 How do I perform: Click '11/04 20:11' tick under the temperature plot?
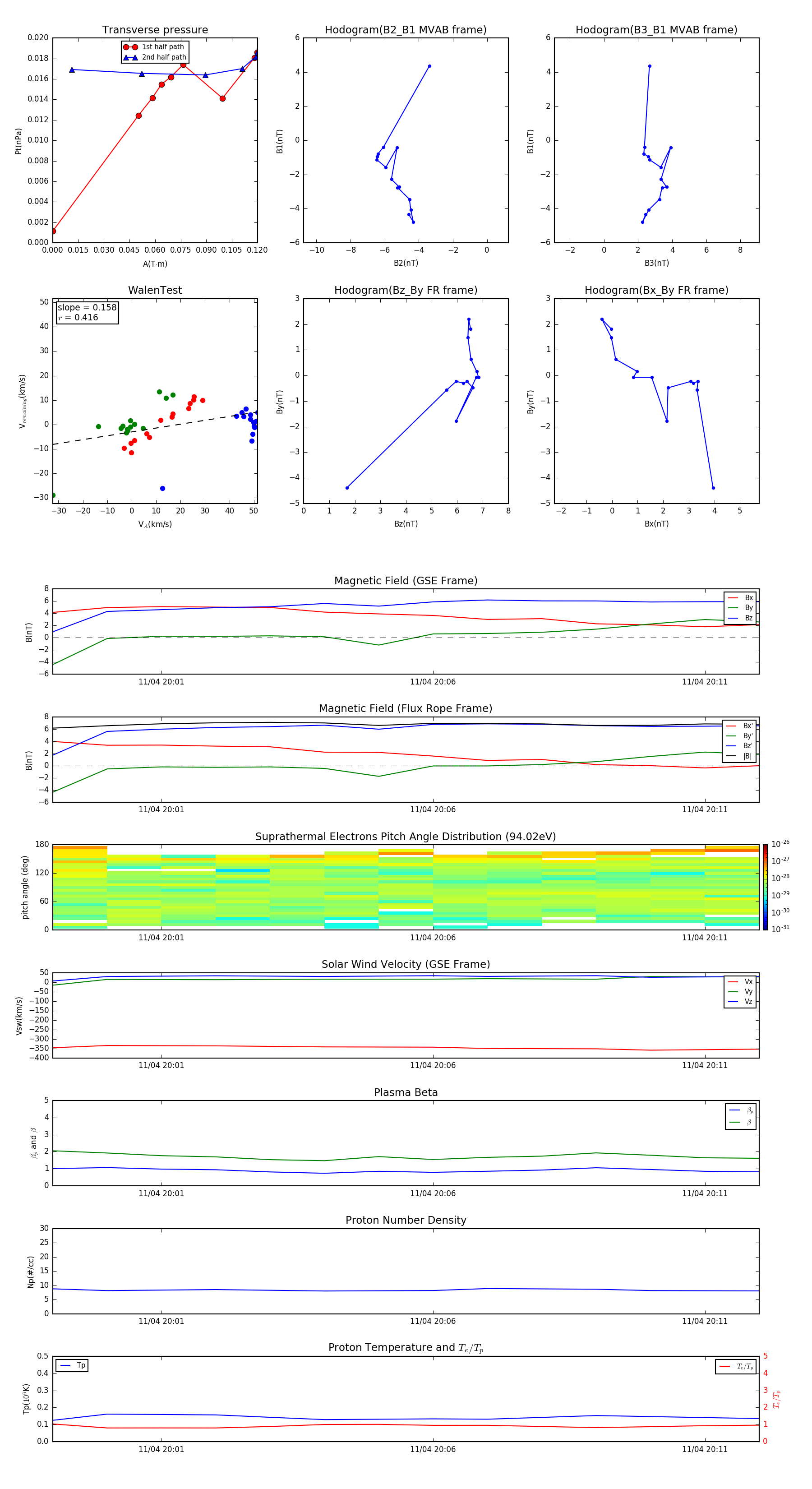tap(705, 1449)
